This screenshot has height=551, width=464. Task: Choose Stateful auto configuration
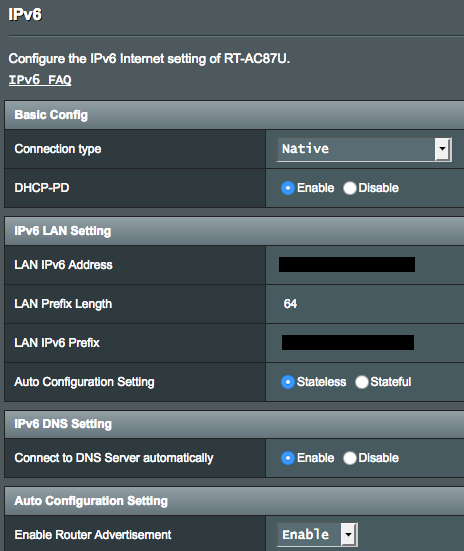pyautogui.click(x=362, y=382)
